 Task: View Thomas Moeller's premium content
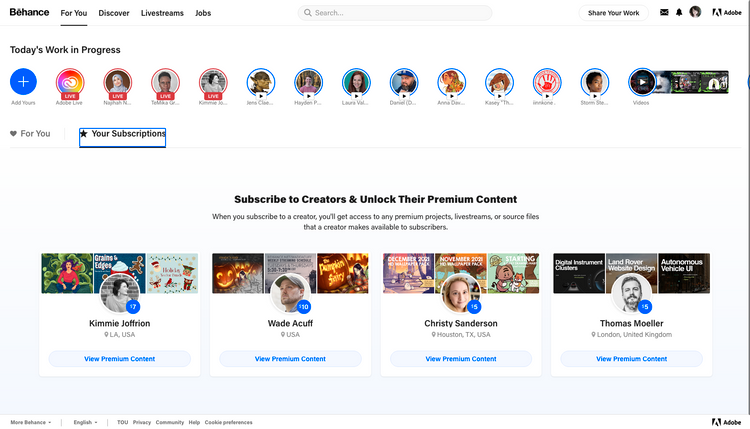coord(631,359)
